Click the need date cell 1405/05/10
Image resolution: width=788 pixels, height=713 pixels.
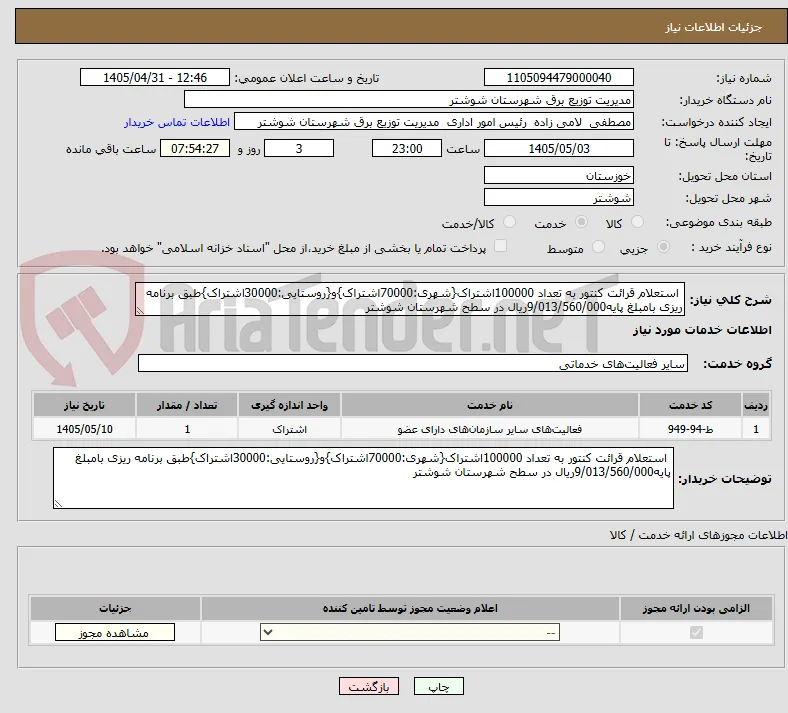tap(84, 429)
